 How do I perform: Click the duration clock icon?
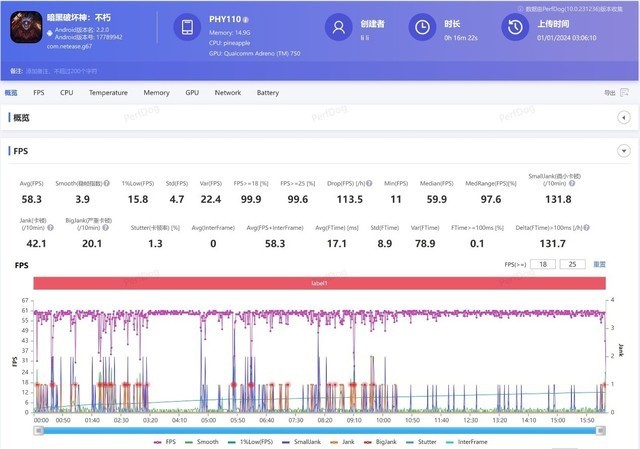[424, 28]
